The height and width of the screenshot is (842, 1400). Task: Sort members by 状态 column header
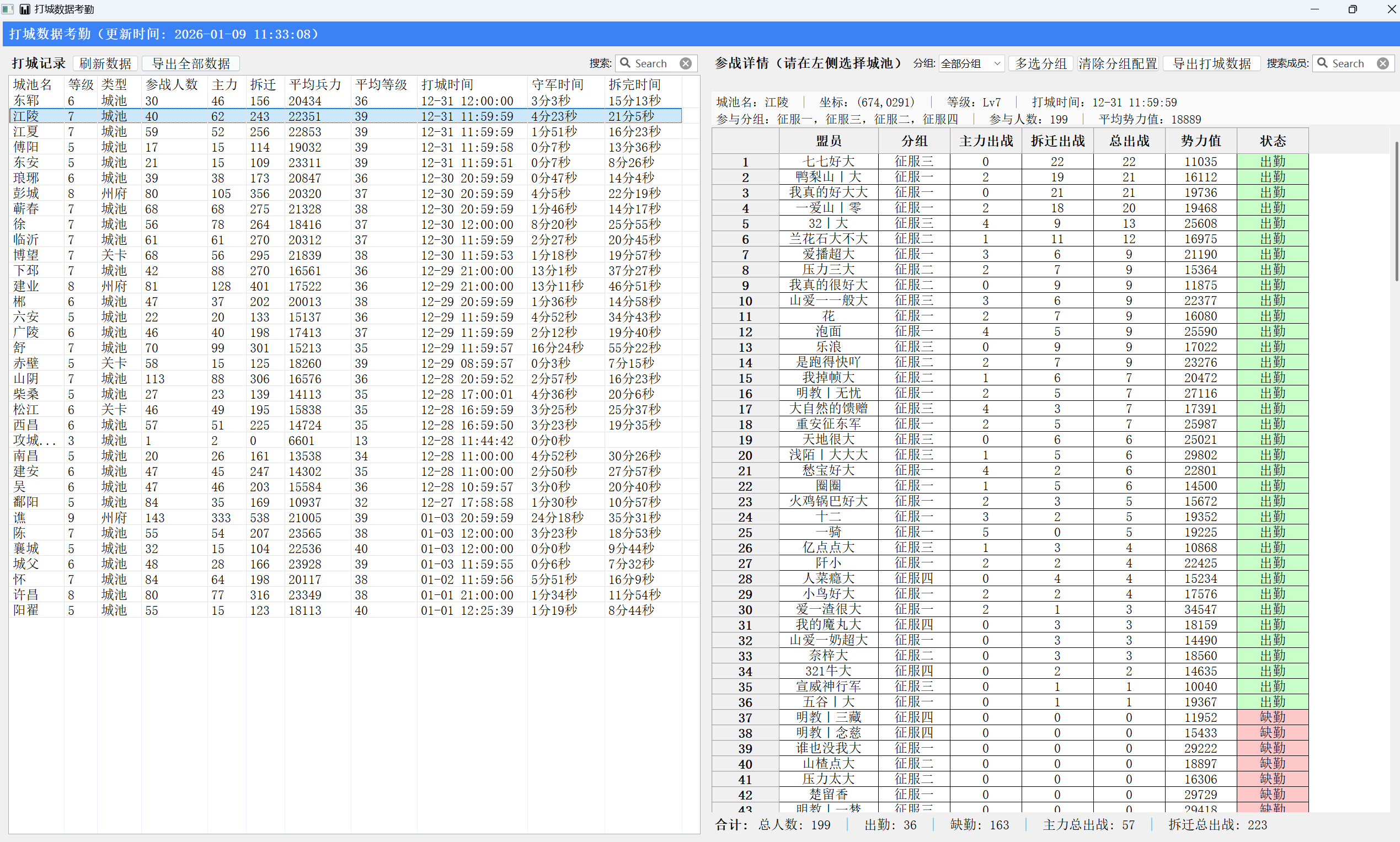pyautogui.click(x=1273, y=141)
